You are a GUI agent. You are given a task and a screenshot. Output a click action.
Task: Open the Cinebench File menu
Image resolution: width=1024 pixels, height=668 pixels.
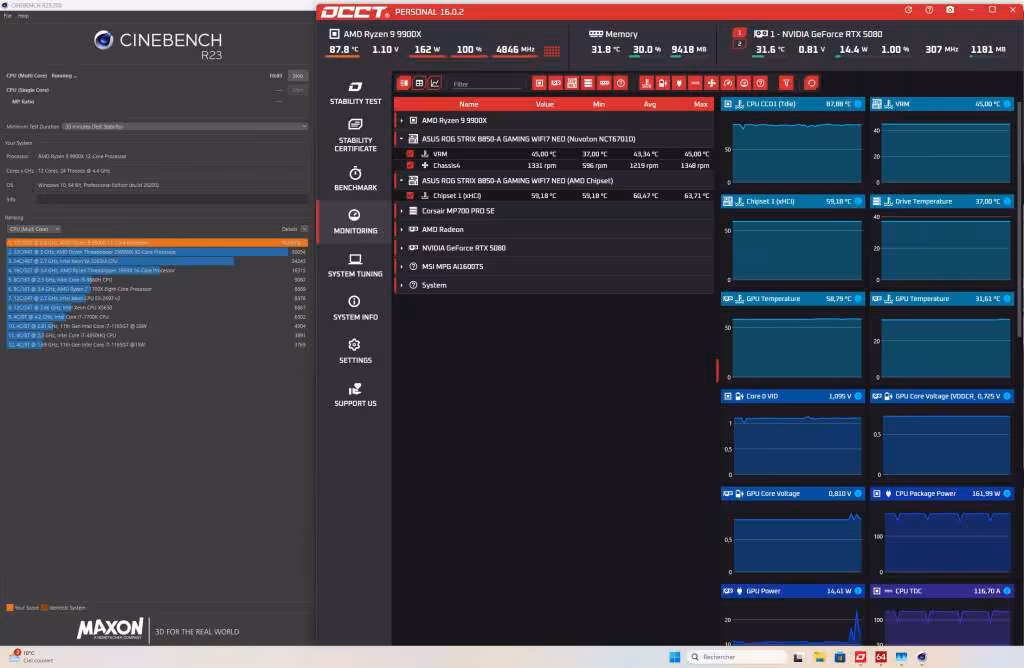pos(8,16)
